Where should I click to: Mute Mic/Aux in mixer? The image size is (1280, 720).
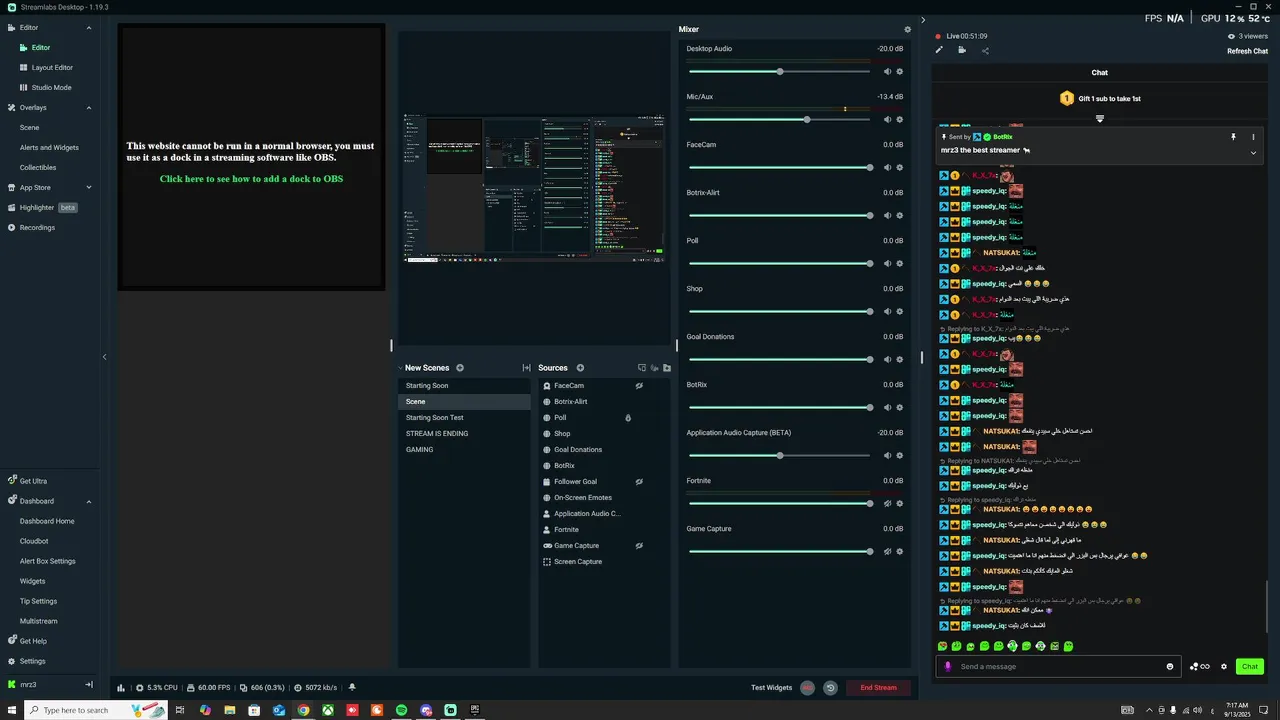pos(887,119)
